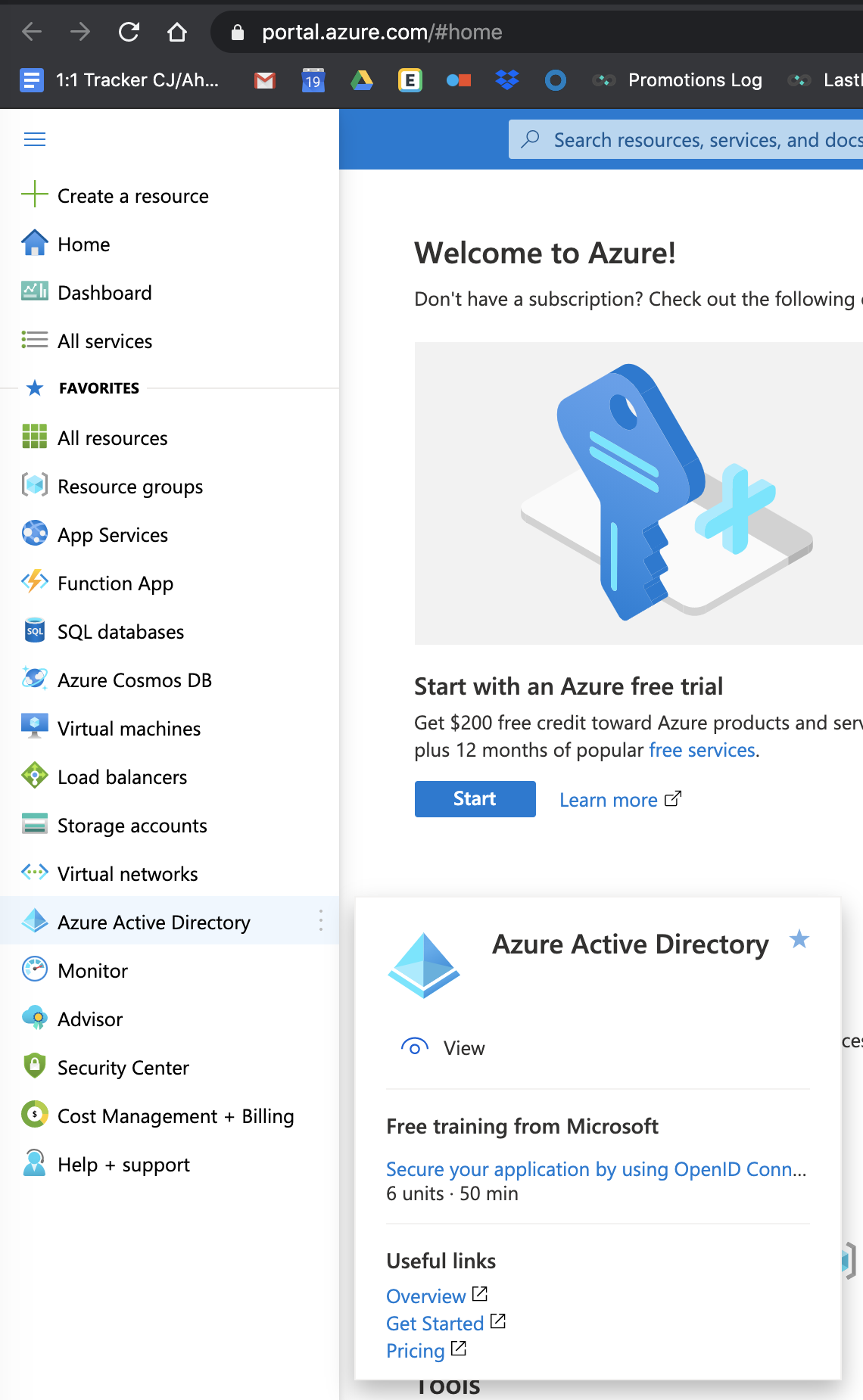Click the Function App lightning icon

[x=35, y=582]
